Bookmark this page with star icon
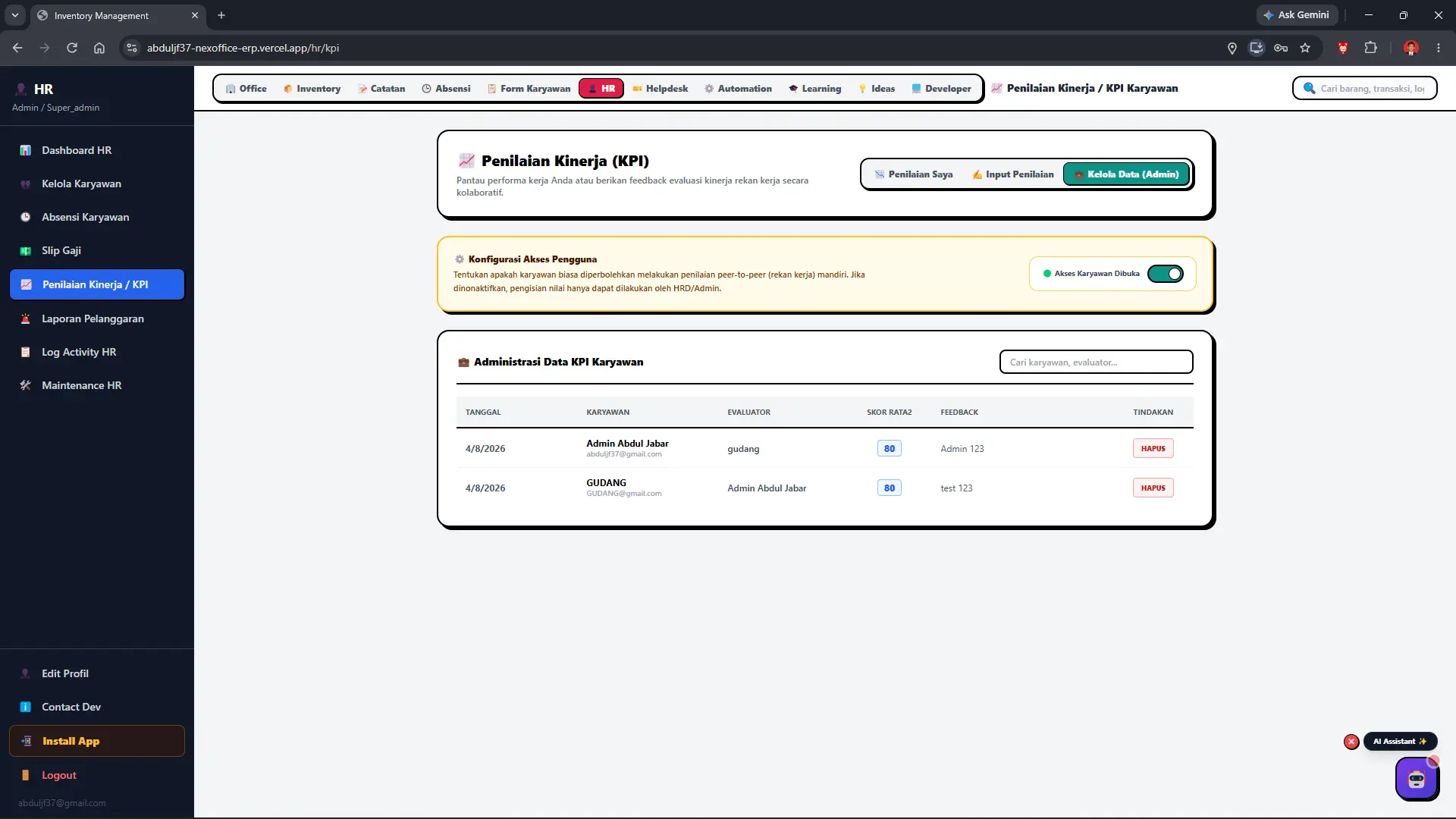Viewport: 1456px width, 819px height. point(1305,48)
